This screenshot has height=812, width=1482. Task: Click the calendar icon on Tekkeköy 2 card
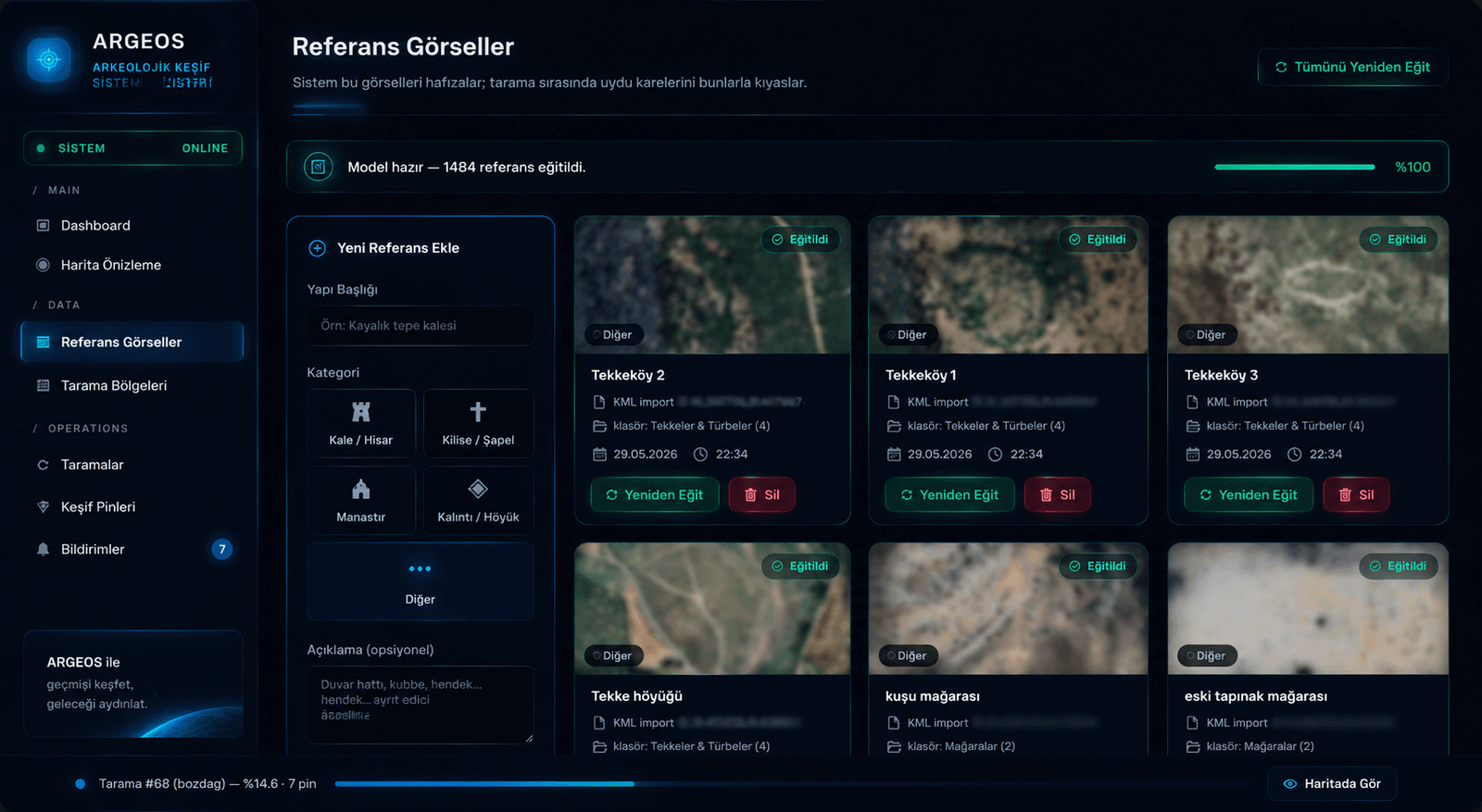pos(599,454)
